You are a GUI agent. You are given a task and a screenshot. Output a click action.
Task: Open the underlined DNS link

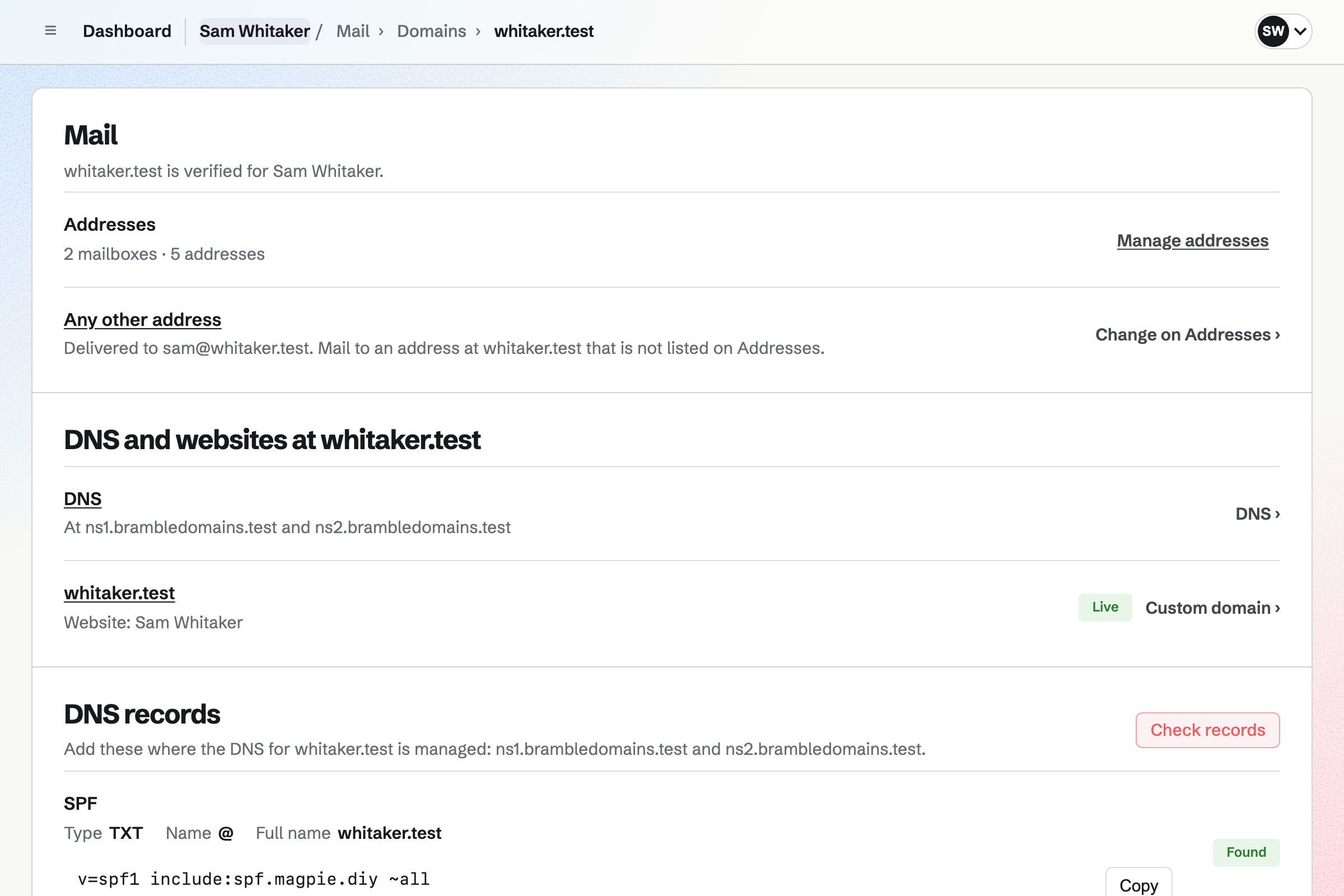coord(83,499)
